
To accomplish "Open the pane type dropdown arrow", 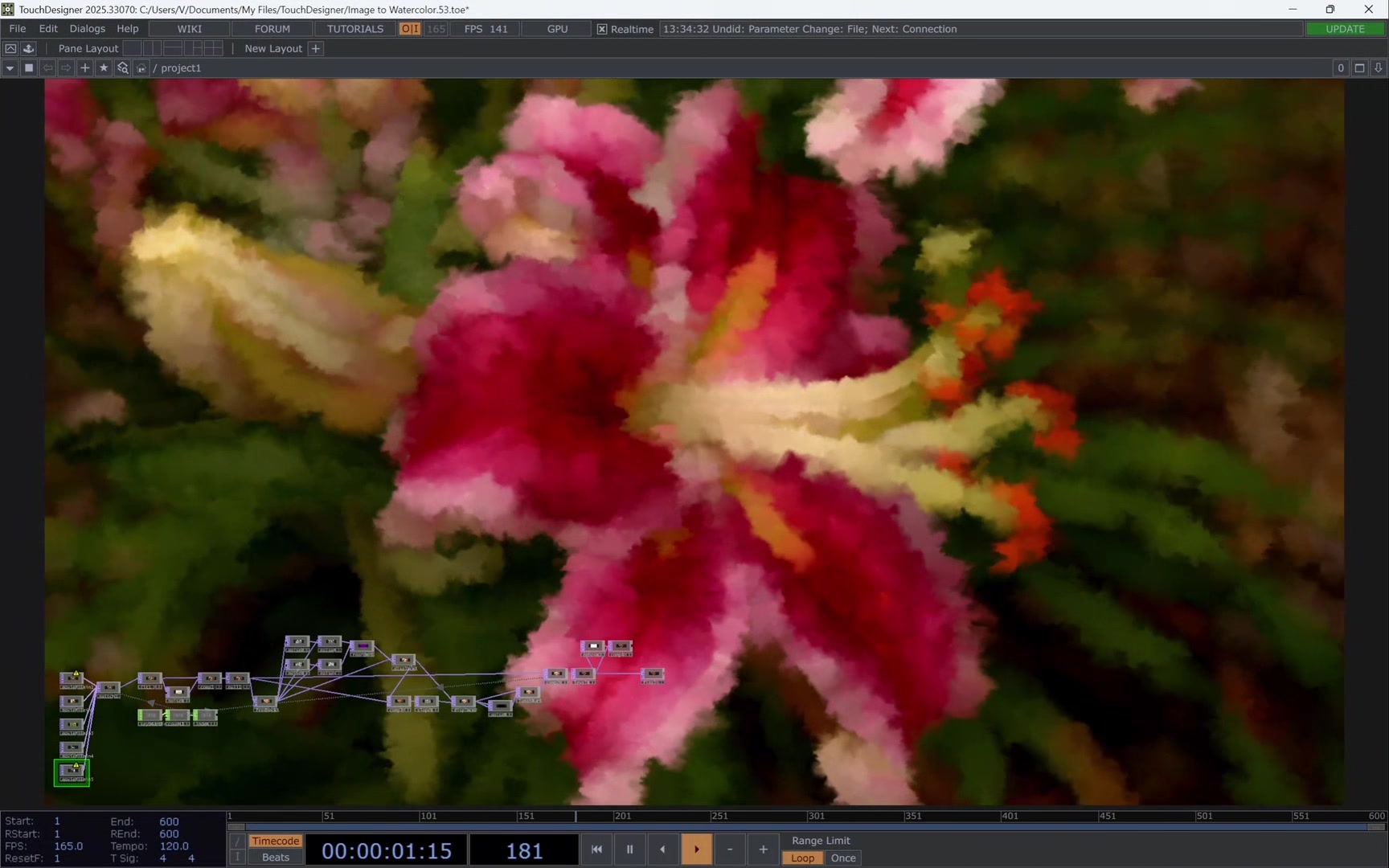I will tap(10, 68).
